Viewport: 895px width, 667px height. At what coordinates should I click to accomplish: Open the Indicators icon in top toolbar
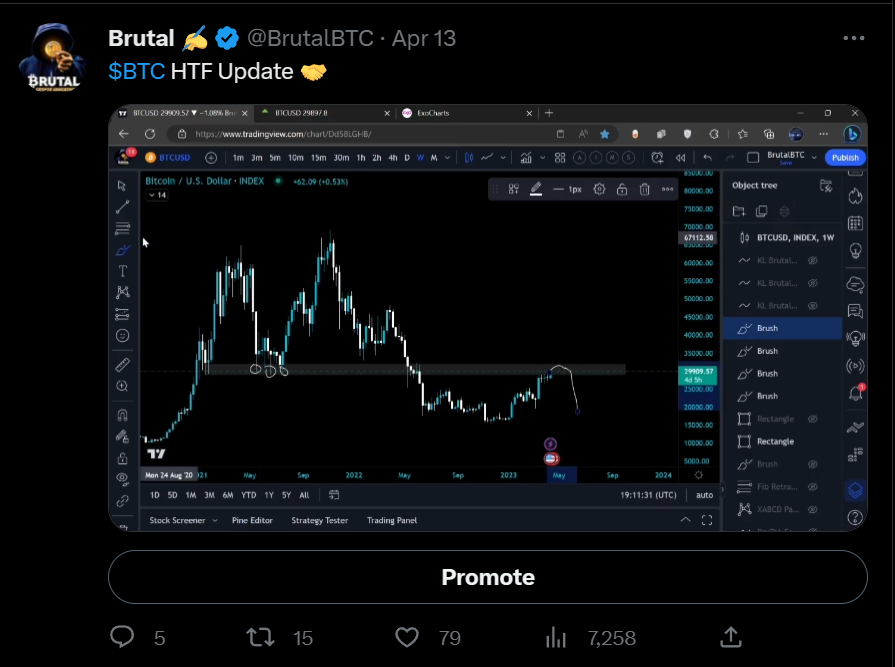click(526, 157)
